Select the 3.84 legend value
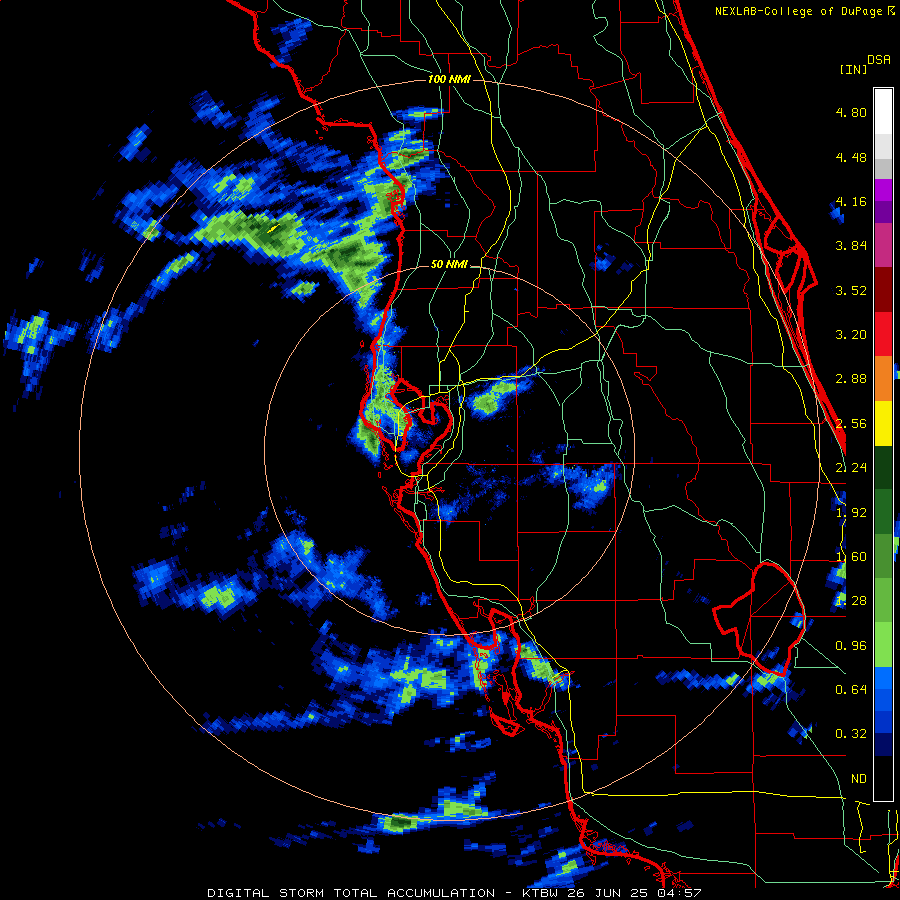The image size is (900, 900). [x=851, y=246]
